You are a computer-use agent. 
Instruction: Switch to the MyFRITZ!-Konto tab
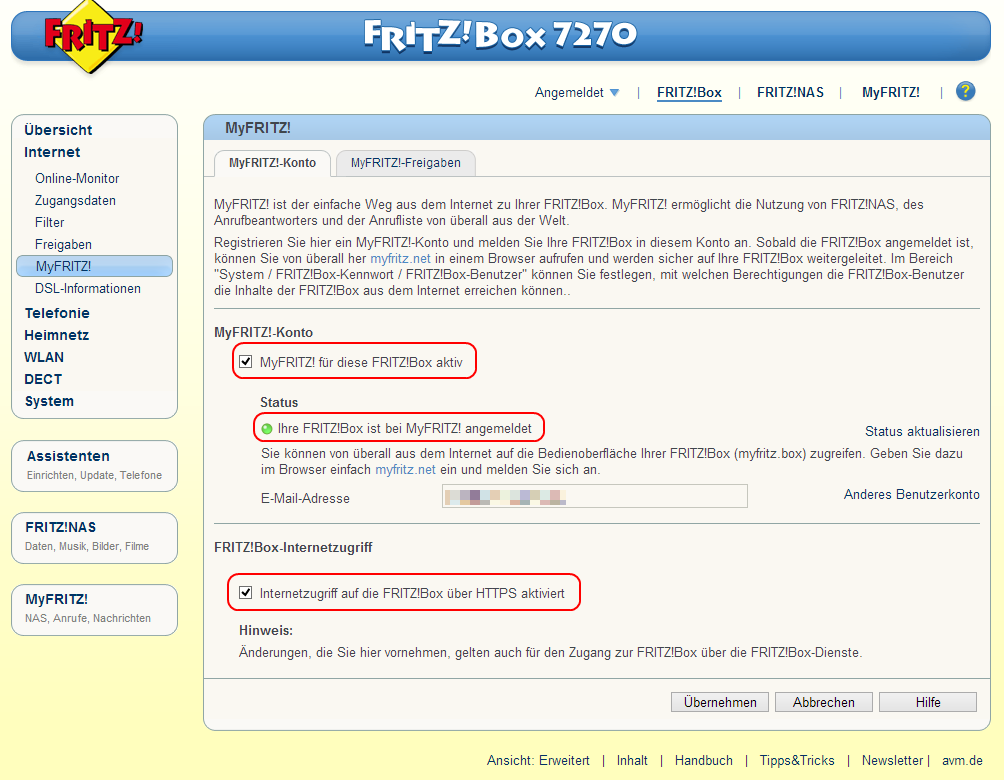pos(272,163)
